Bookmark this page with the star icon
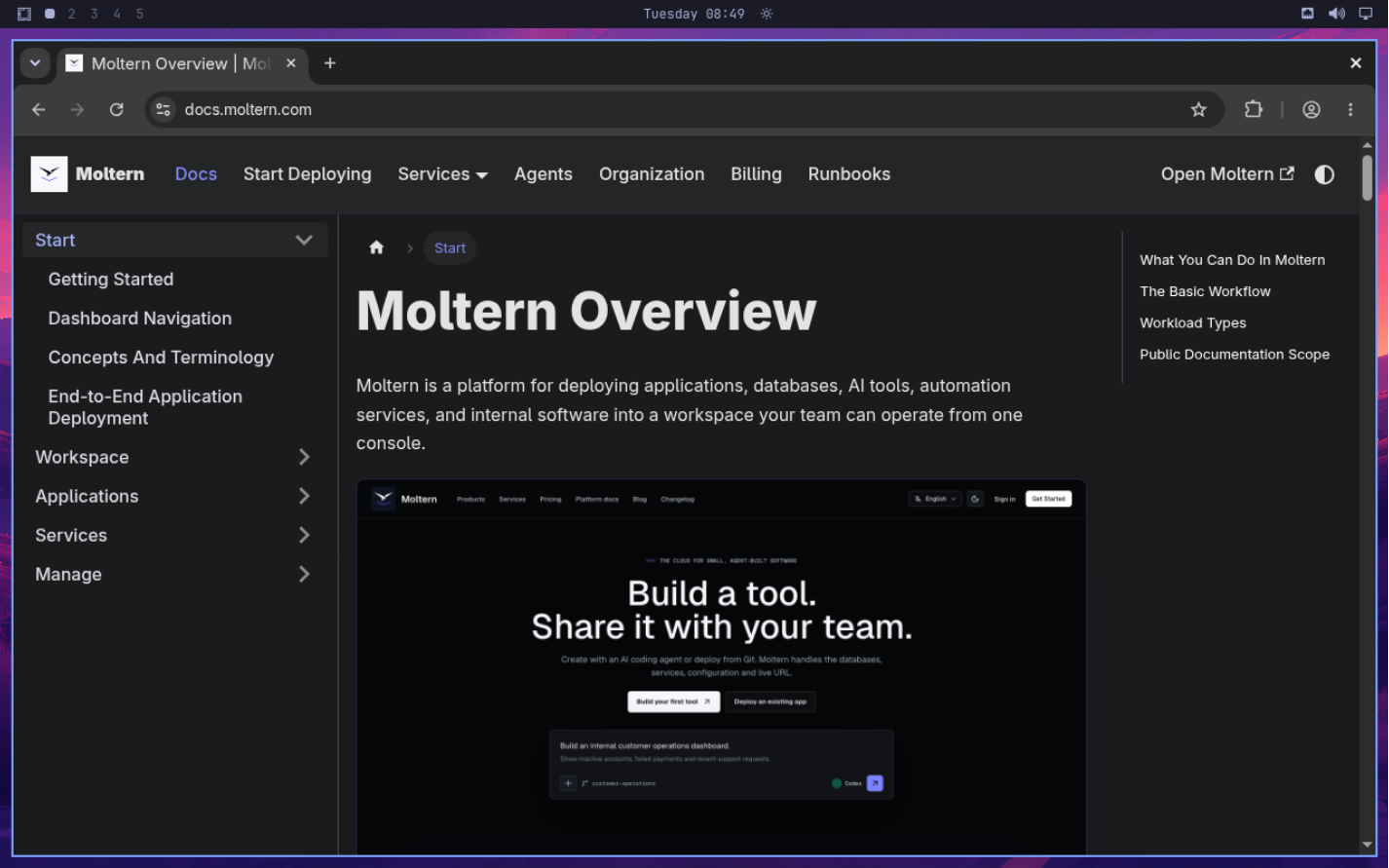The width and height of the screenshot is (1389, 868). (1198, 109)
